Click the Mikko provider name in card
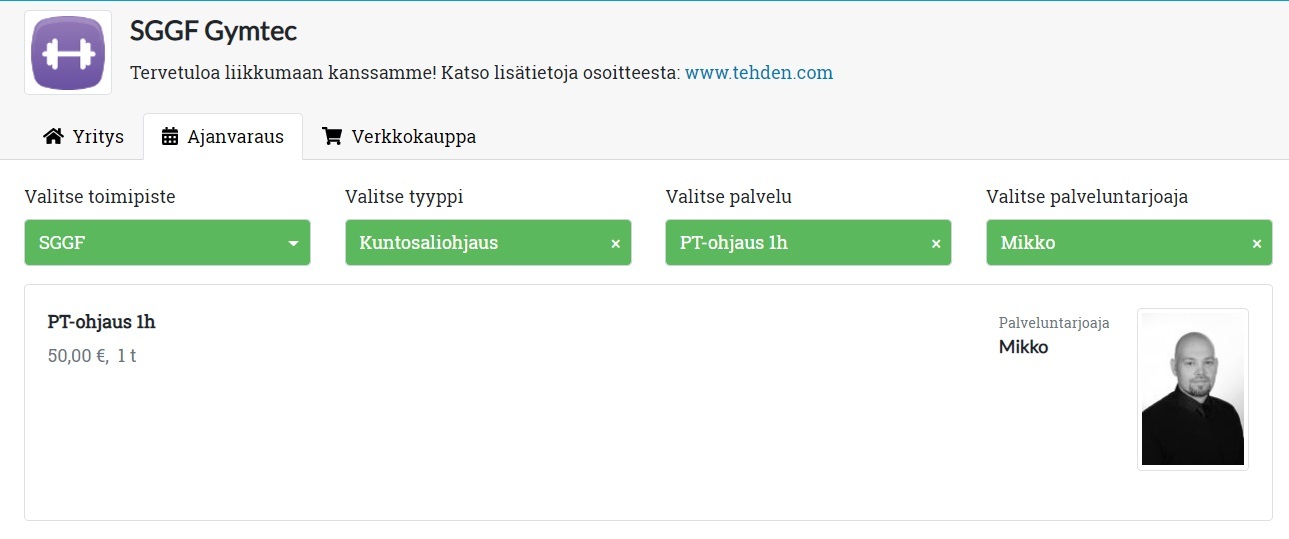 pyautogui.click(x=1023, y=347)
